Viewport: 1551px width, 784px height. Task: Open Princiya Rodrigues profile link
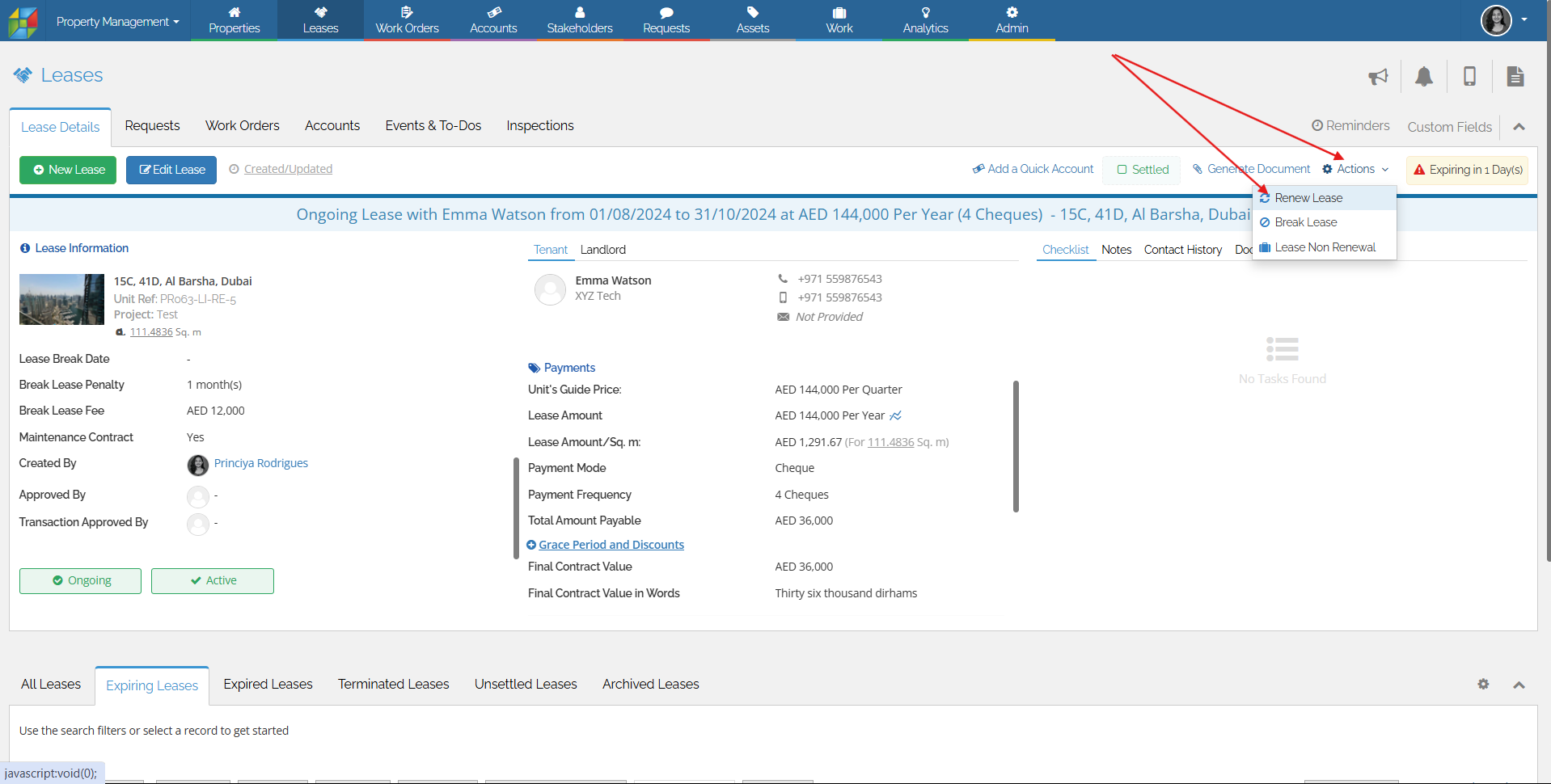pyautogui.click(x=260, y=463)
